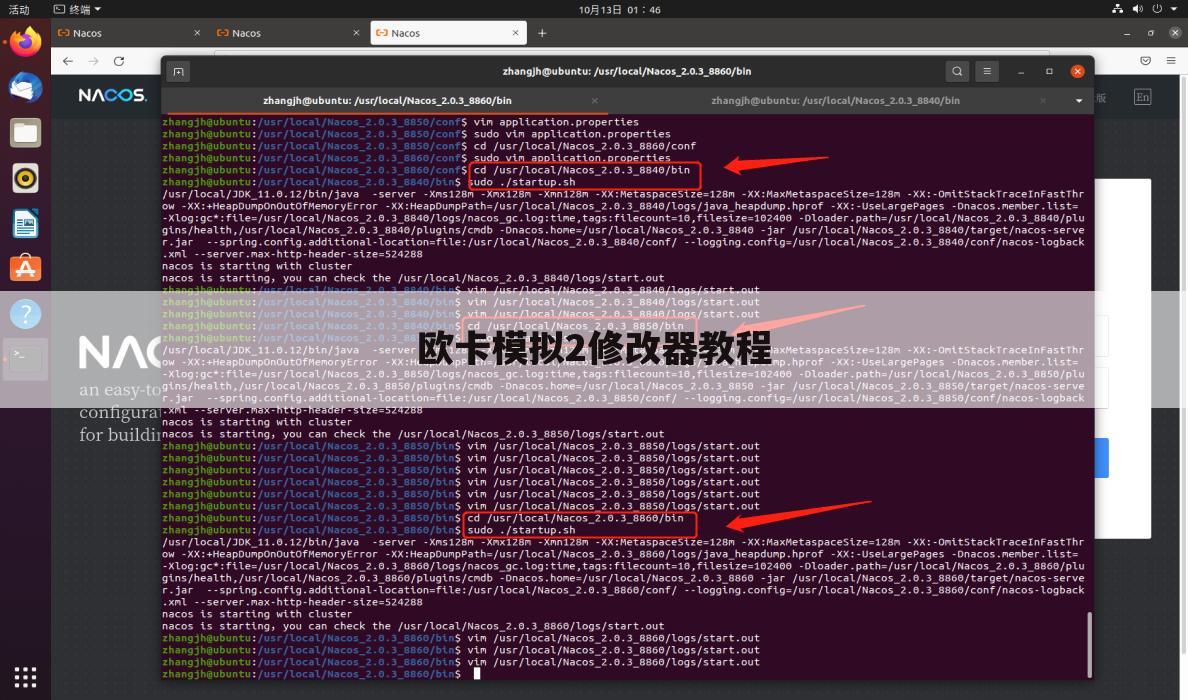The image size is (1188, 700).
Task: Open Ubuntu Software dock icon
Action: click(x=25, y=268)
